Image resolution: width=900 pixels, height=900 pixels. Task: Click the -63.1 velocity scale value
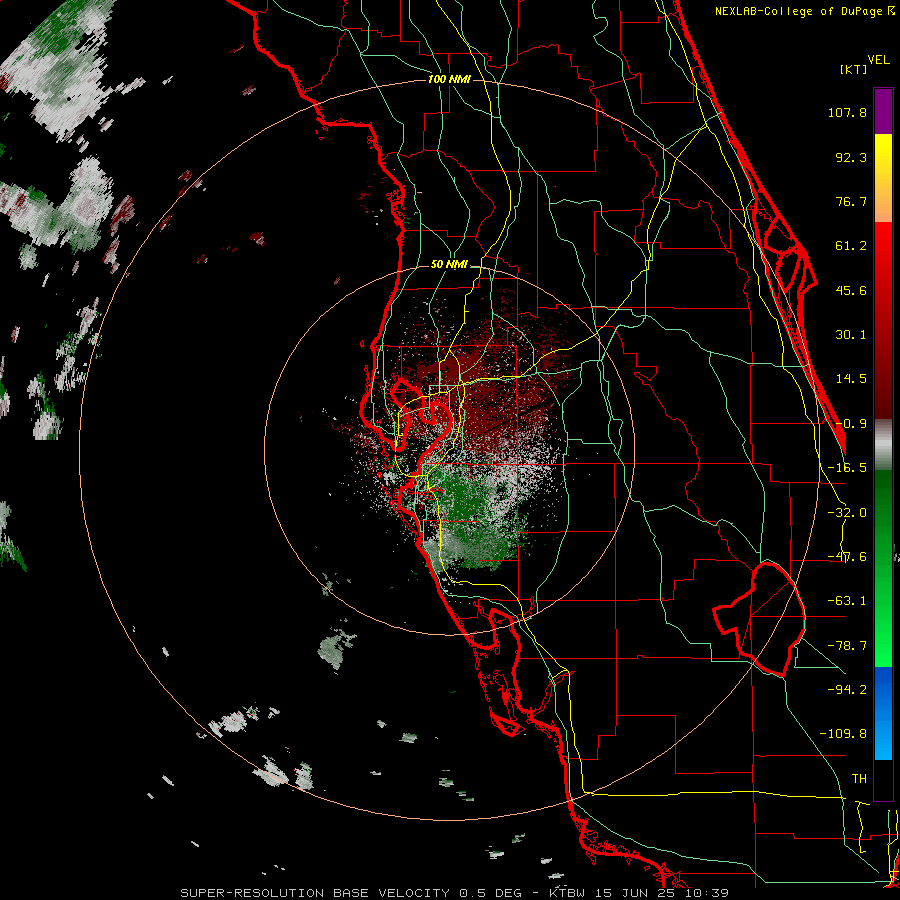(847, 601)
